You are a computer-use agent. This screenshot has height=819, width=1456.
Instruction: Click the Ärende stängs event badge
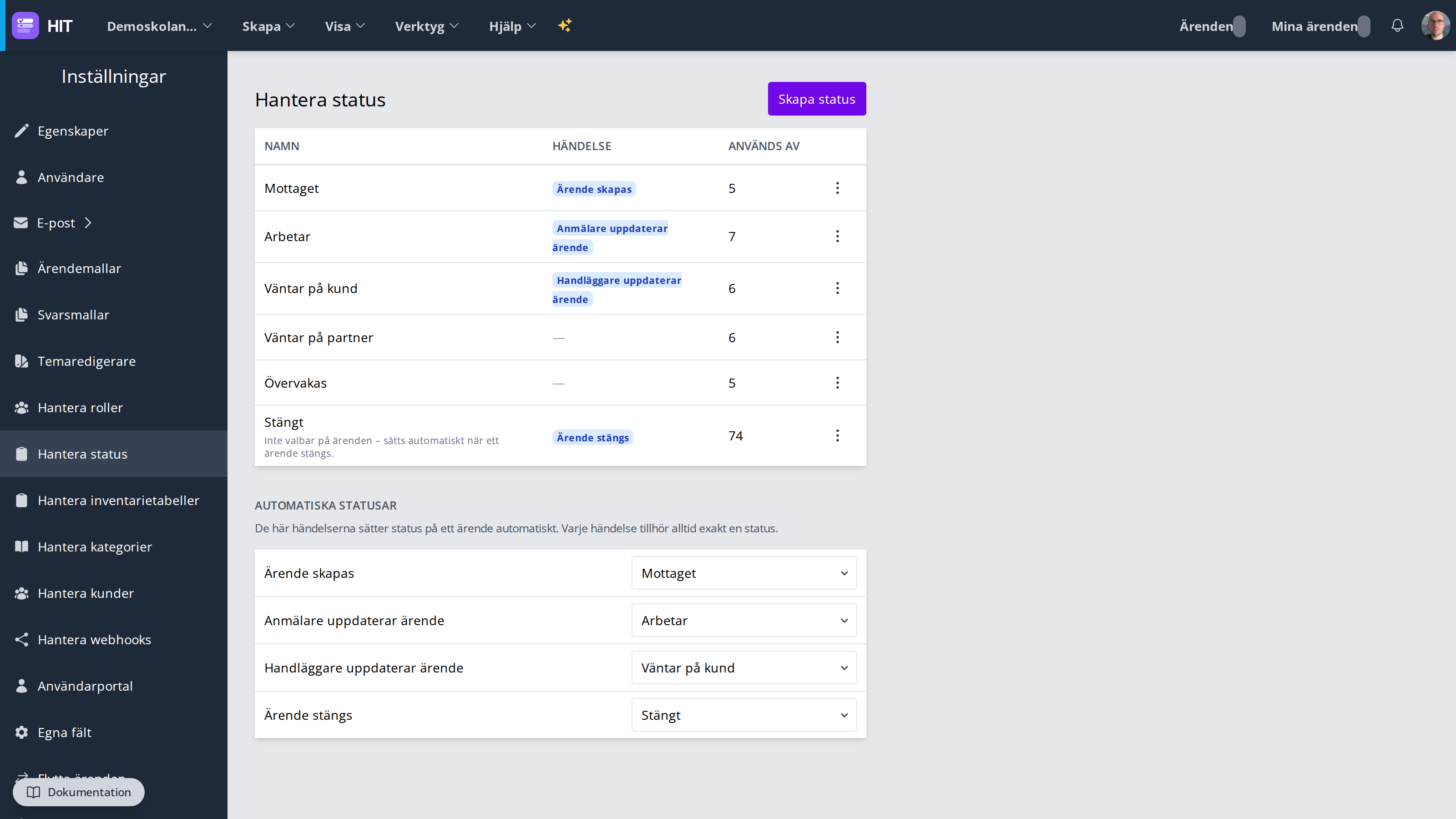(x=592, y=437)
